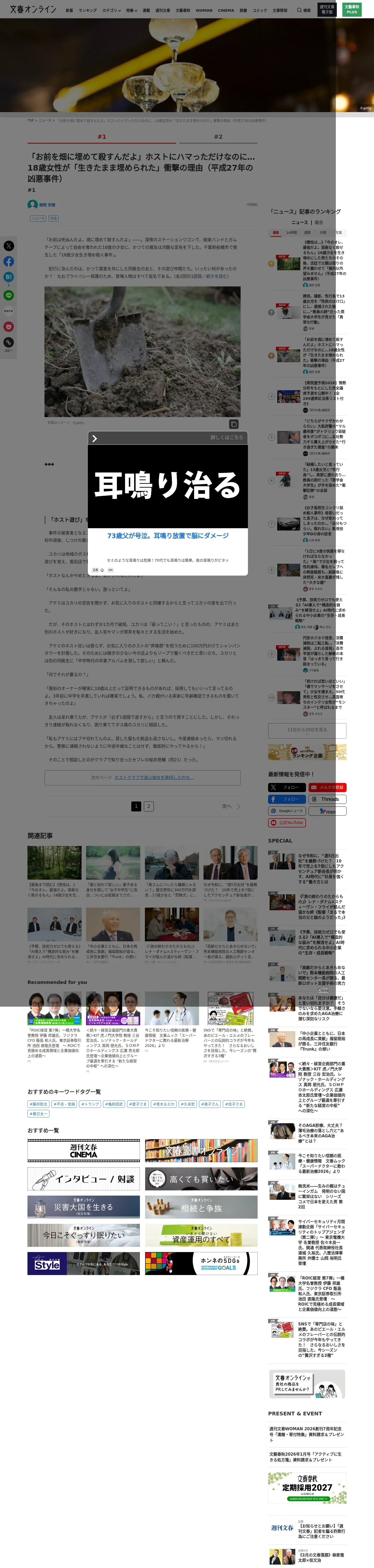Open the next-page link about ホストクラブ

coord(154,777)
